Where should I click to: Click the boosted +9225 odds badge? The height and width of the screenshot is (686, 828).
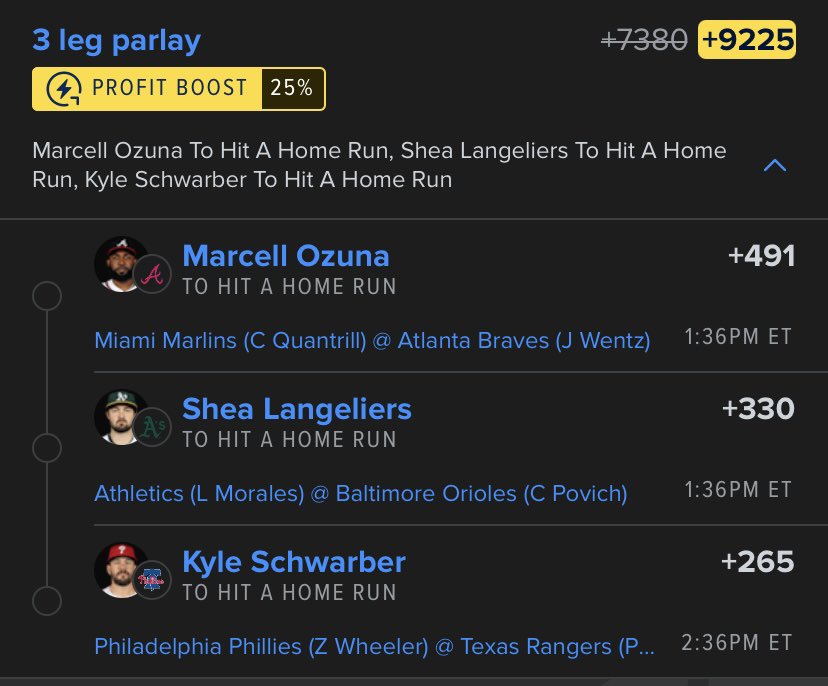pos(747,40)
